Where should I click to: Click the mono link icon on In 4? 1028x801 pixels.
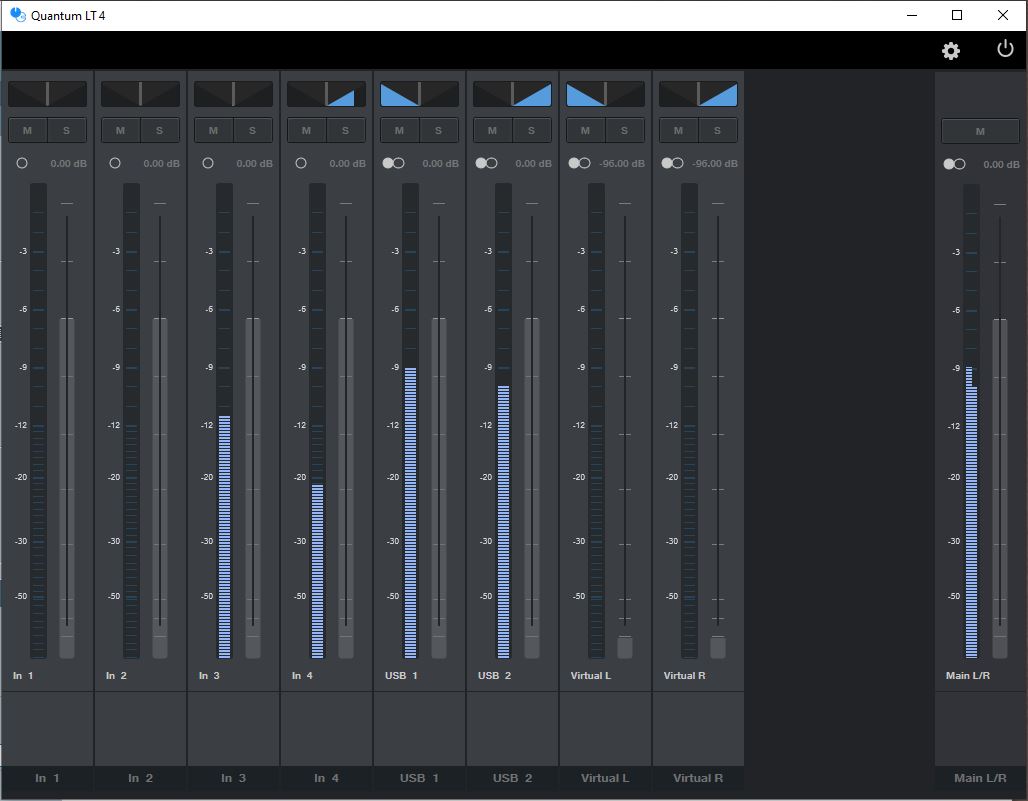(x=301, y=163)
